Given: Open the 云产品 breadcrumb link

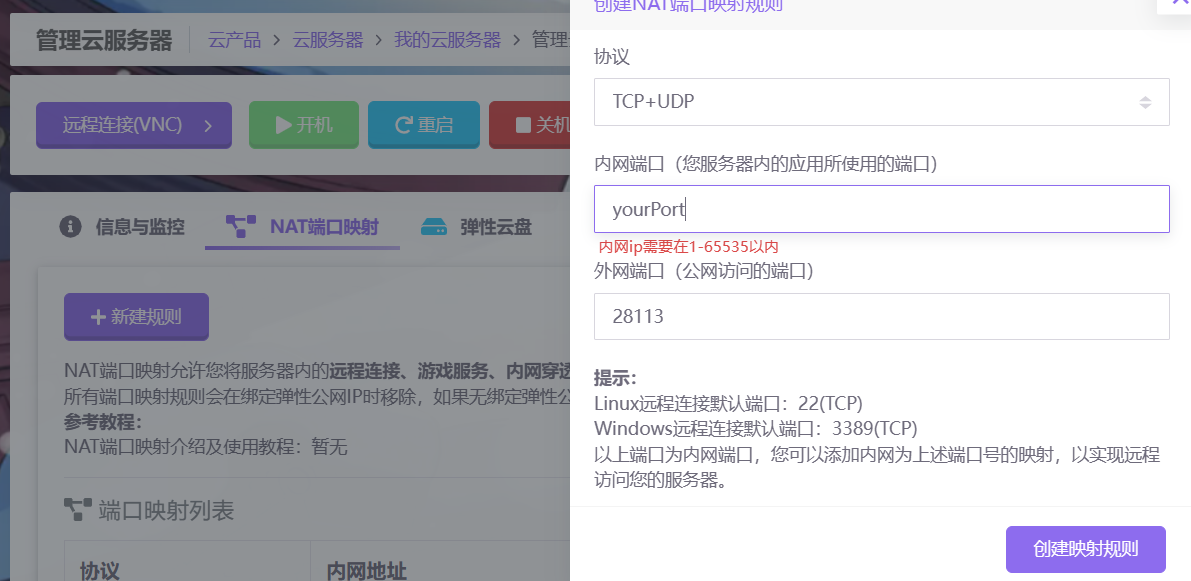Looking at the screenshot, I should tap(234, 40).
